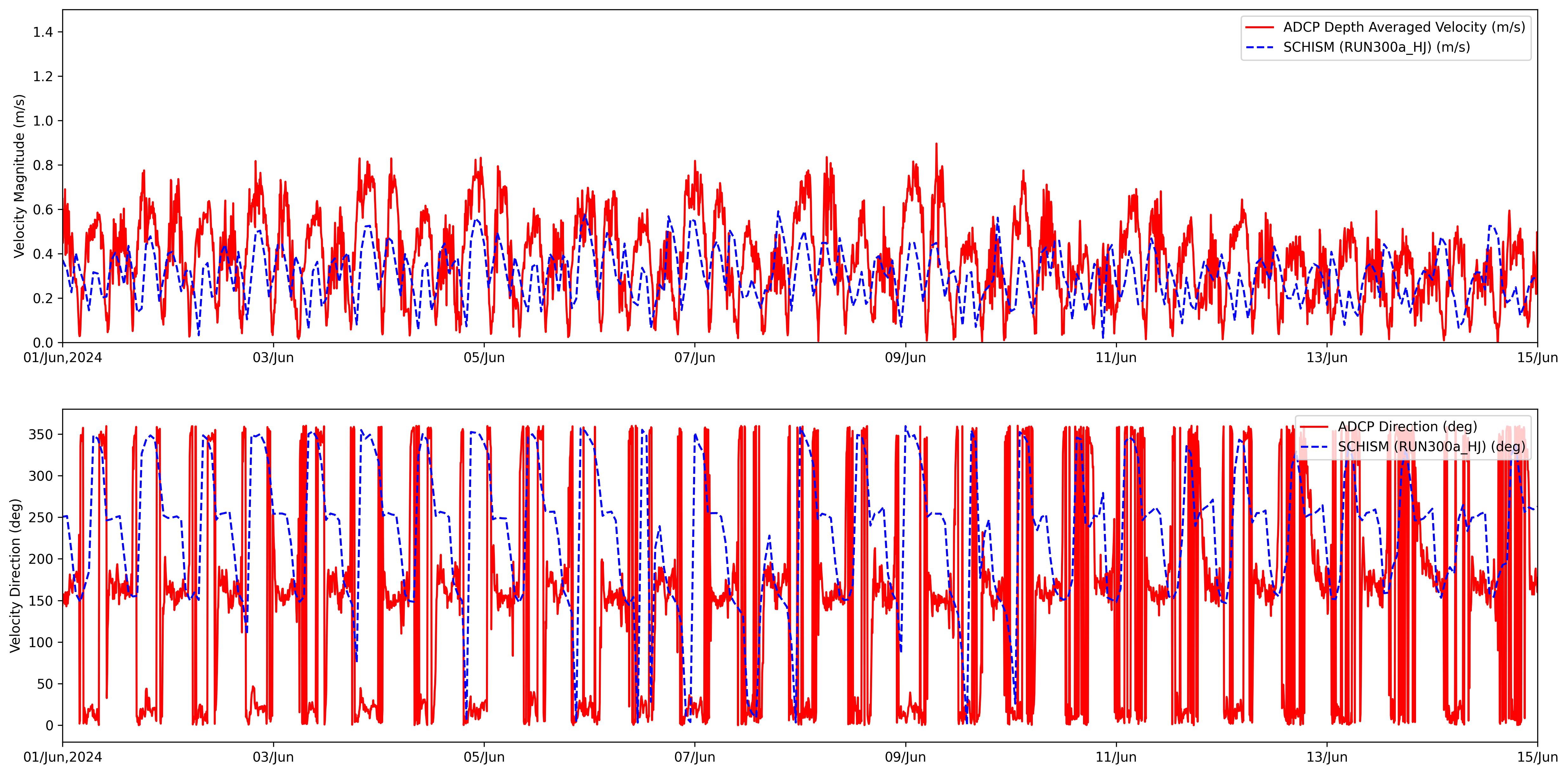The width and height of the screenshot is (1568, 774).
Task: Click the 07/Jun tick label on the top plot
Action: (x=694, y=358)
